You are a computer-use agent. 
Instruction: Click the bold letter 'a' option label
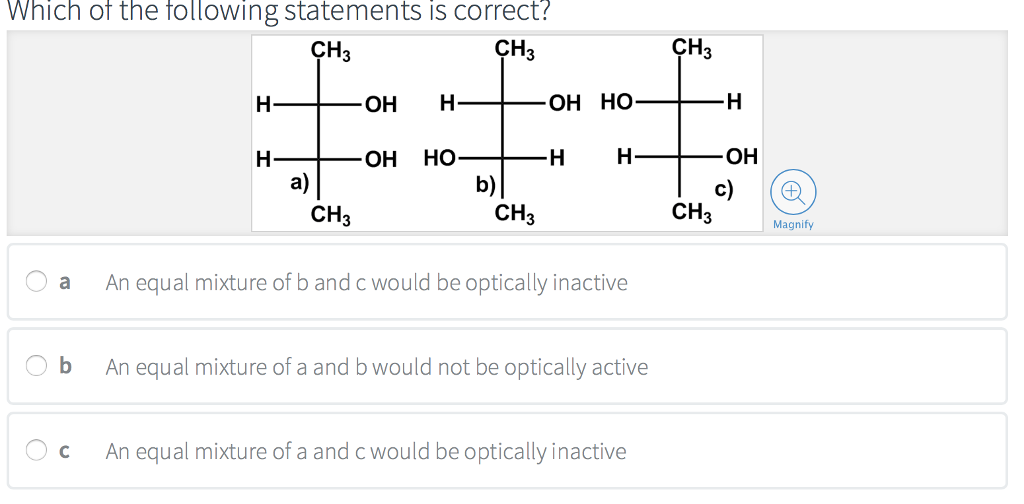pos(65,282)
